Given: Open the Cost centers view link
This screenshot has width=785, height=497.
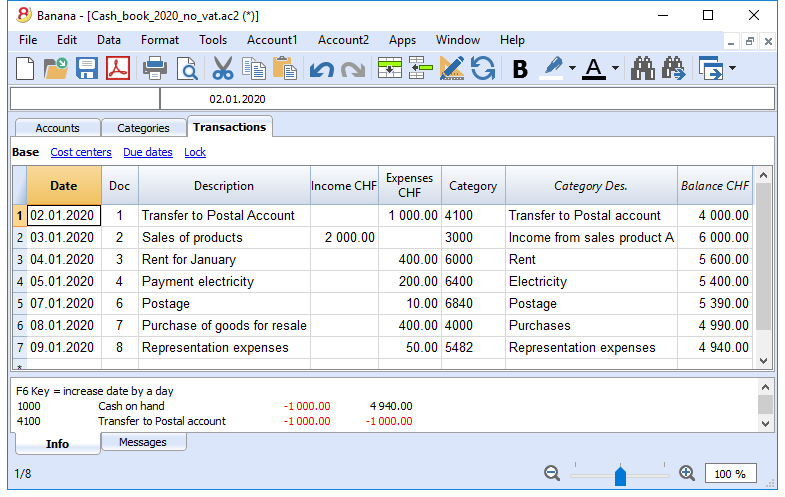Looking at the screenshot, I should point(81,152).
